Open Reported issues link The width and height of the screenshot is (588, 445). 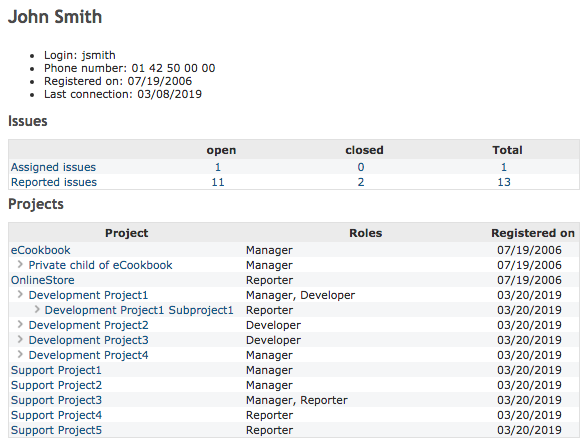(x=54, y=182)
